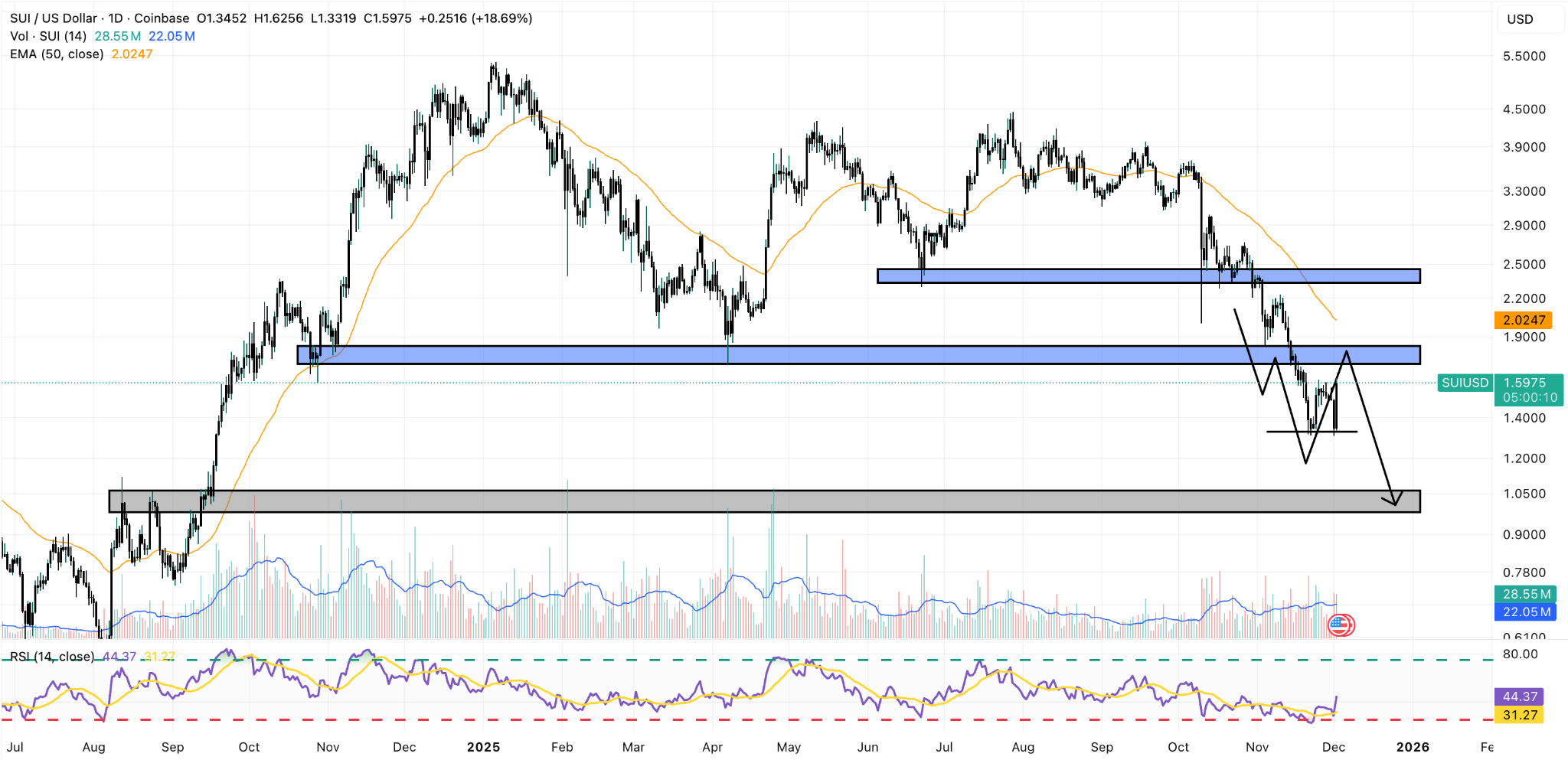Open the USD currency selector
Image resolution: width=1568 pixels, height=760 pixels.
(1520, 19)
